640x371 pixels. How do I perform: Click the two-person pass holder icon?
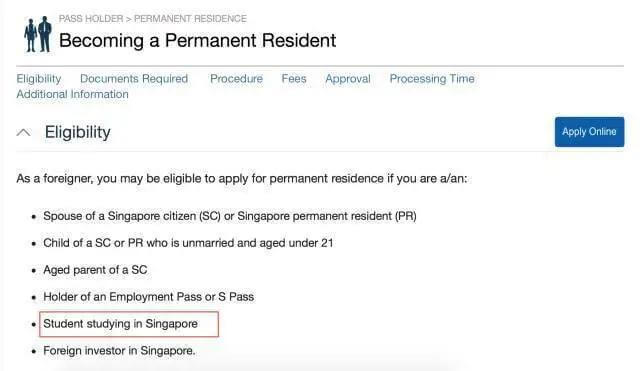click(38, 34)
